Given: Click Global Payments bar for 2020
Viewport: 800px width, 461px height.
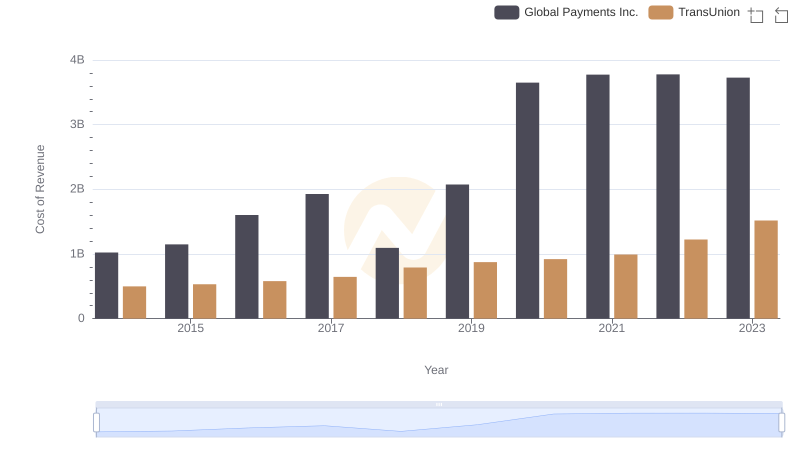Looking at the screenshot, I should click(528, 201).
